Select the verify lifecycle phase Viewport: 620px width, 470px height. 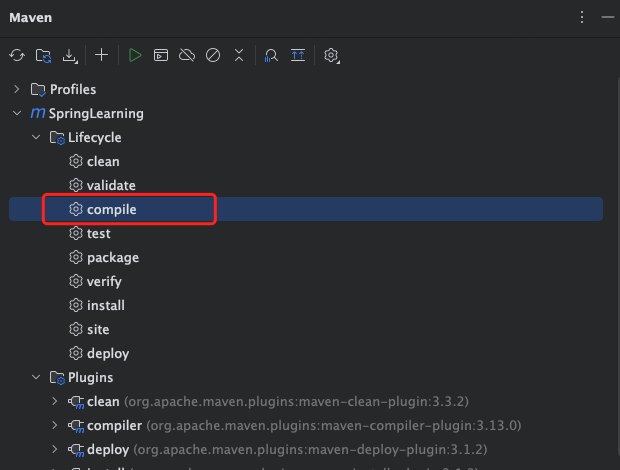tap(104, 282)
